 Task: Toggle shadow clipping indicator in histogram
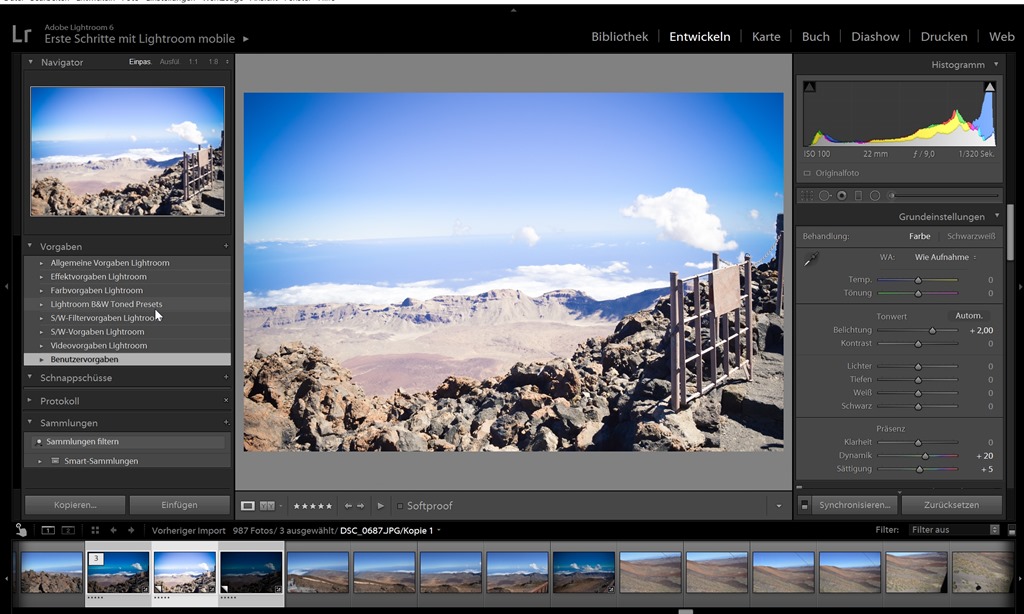(x=809, y=87)
